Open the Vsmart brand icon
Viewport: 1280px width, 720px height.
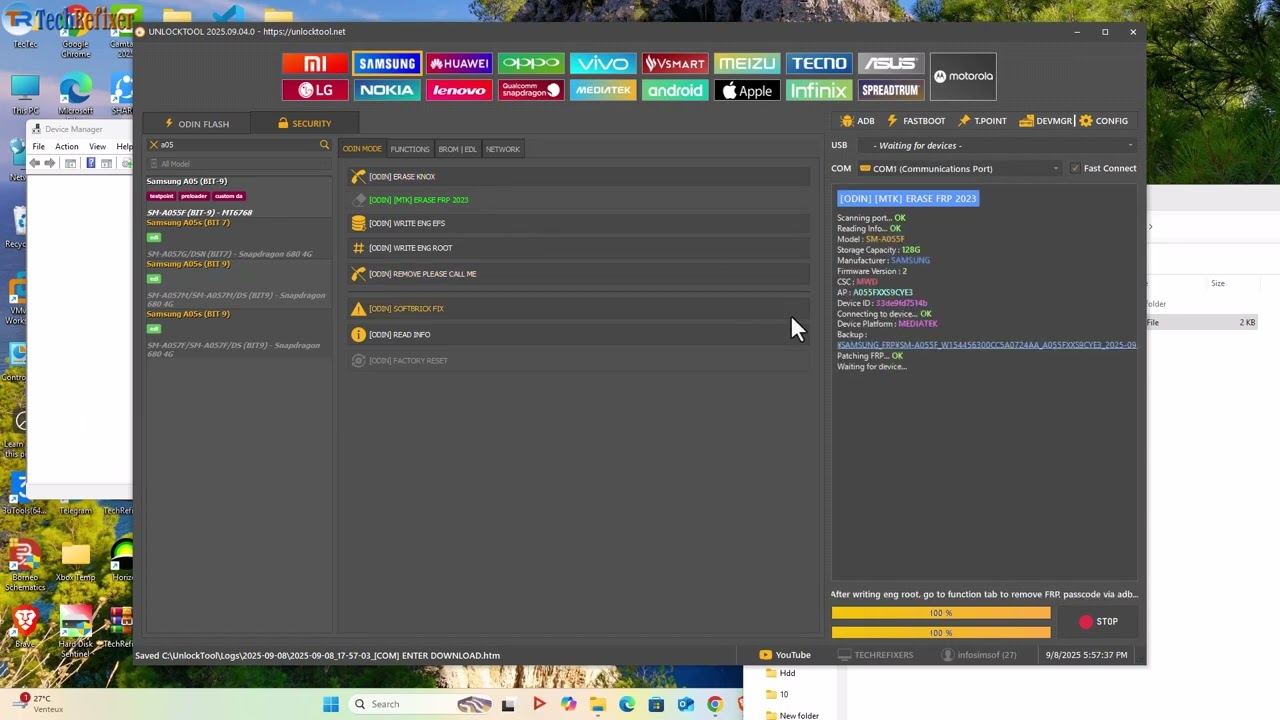click(675, 64)
